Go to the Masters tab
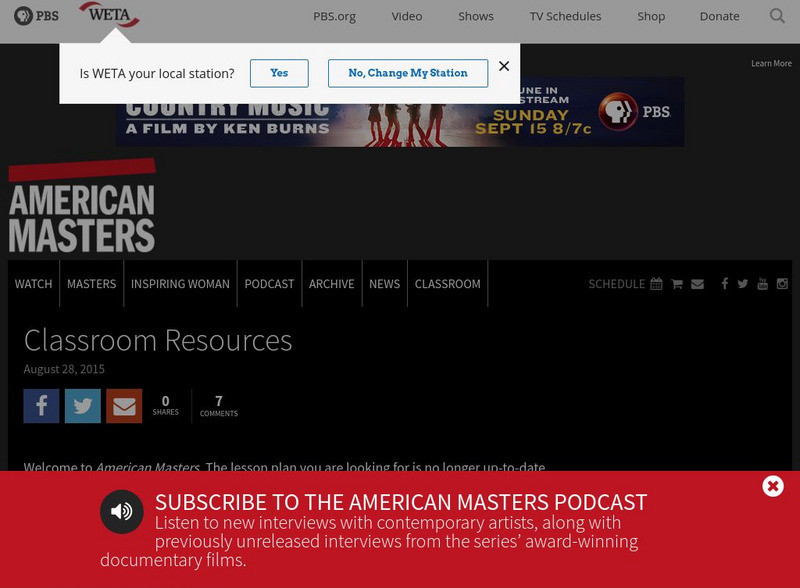This screenshot has height=588, width=800. coord(92,284)
